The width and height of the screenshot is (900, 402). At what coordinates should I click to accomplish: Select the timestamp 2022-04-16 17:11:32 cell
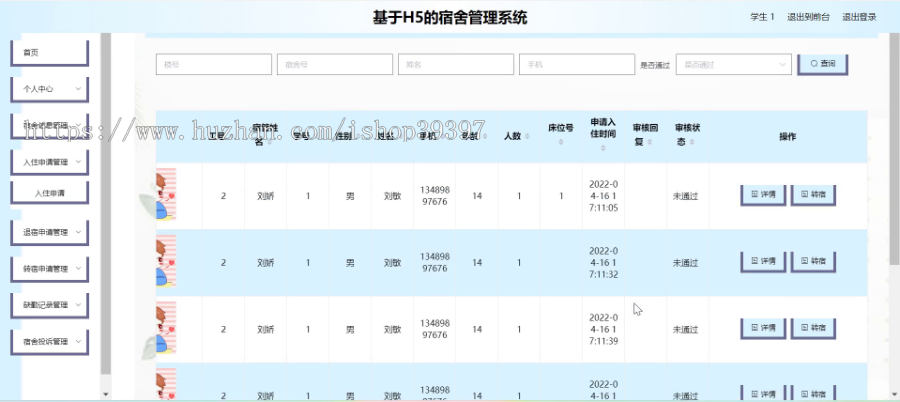click(x=603, y=262)
